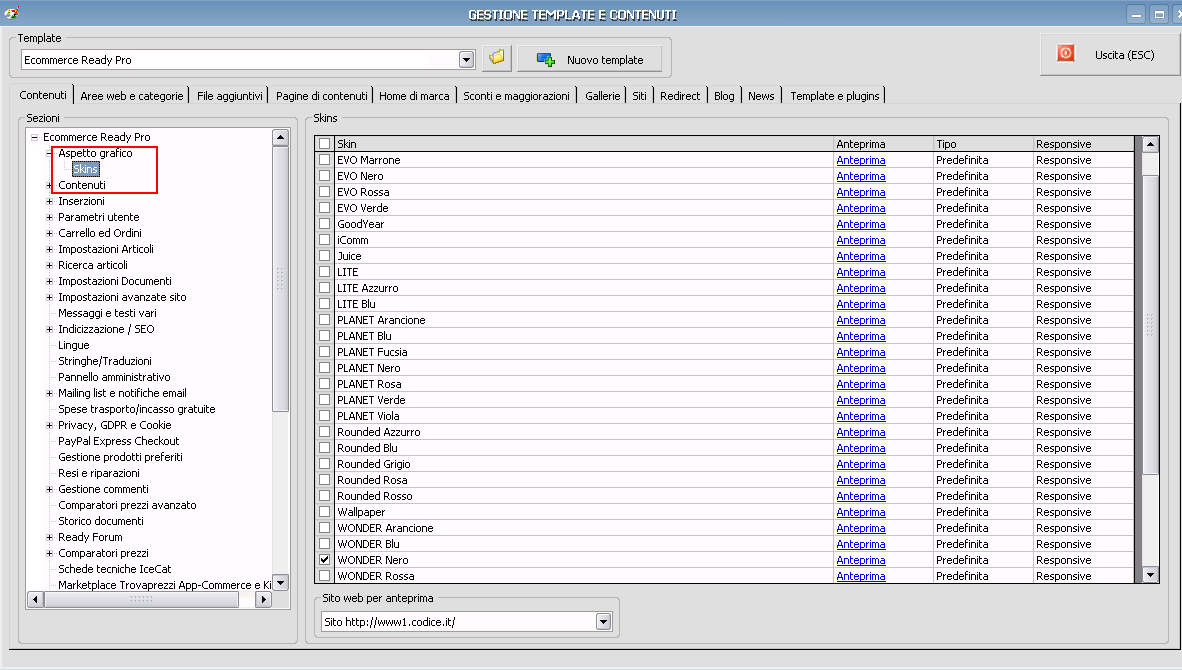This screenshot has height=670, width=1182.
Task: Tick the LITE Azzurro skin checkbox
Action: (x=324, y=288)
